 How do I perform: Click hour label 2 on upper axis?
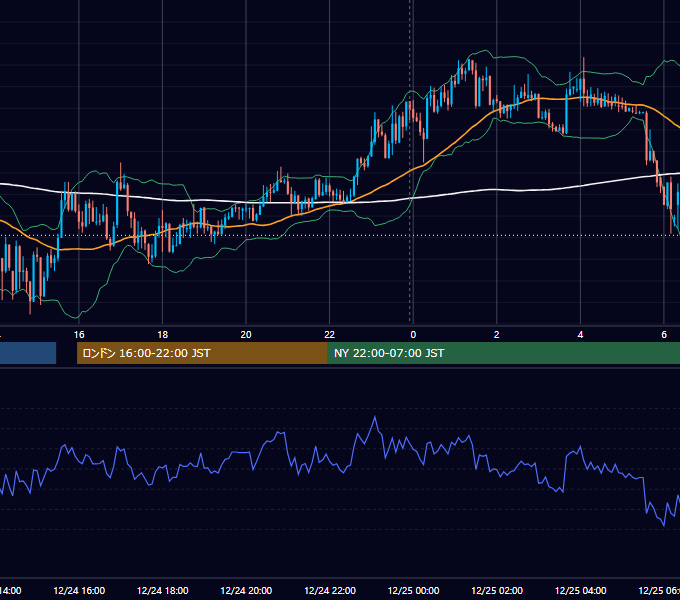pyautogui.click(x=497, y=335)
